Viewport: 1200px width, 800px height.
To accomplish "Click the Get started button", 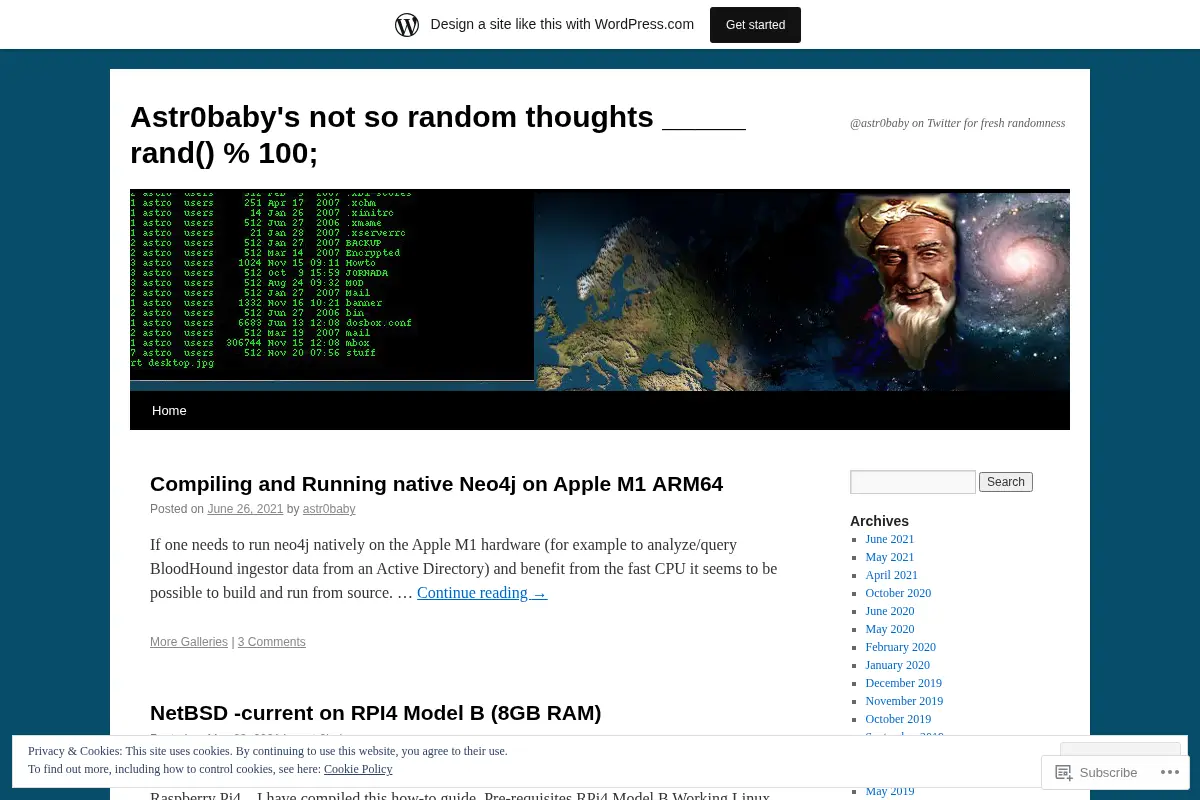I will (755, 25).
